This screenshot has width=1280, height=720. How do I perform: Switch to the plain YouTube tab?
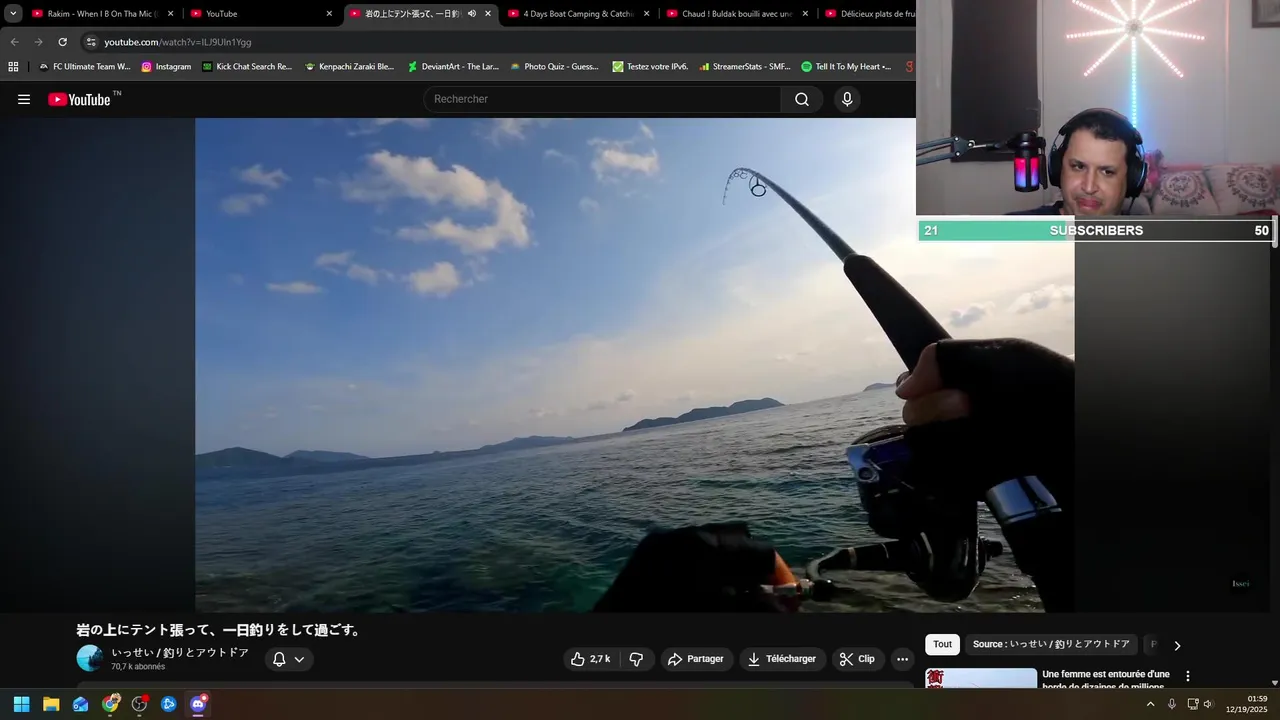pos(261,14)
